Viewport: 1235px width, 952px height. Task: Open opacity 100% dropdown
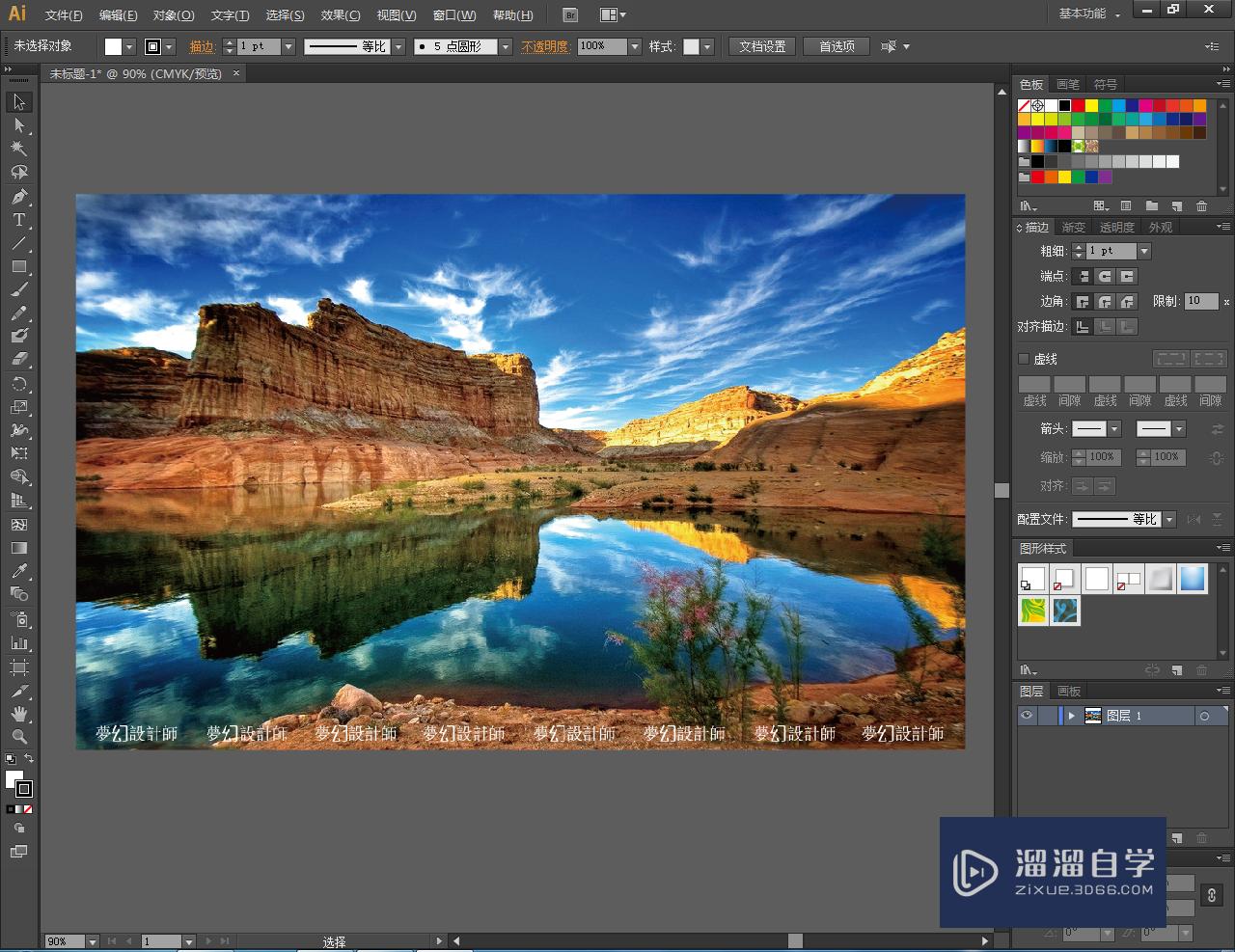(x=635, y=46)
